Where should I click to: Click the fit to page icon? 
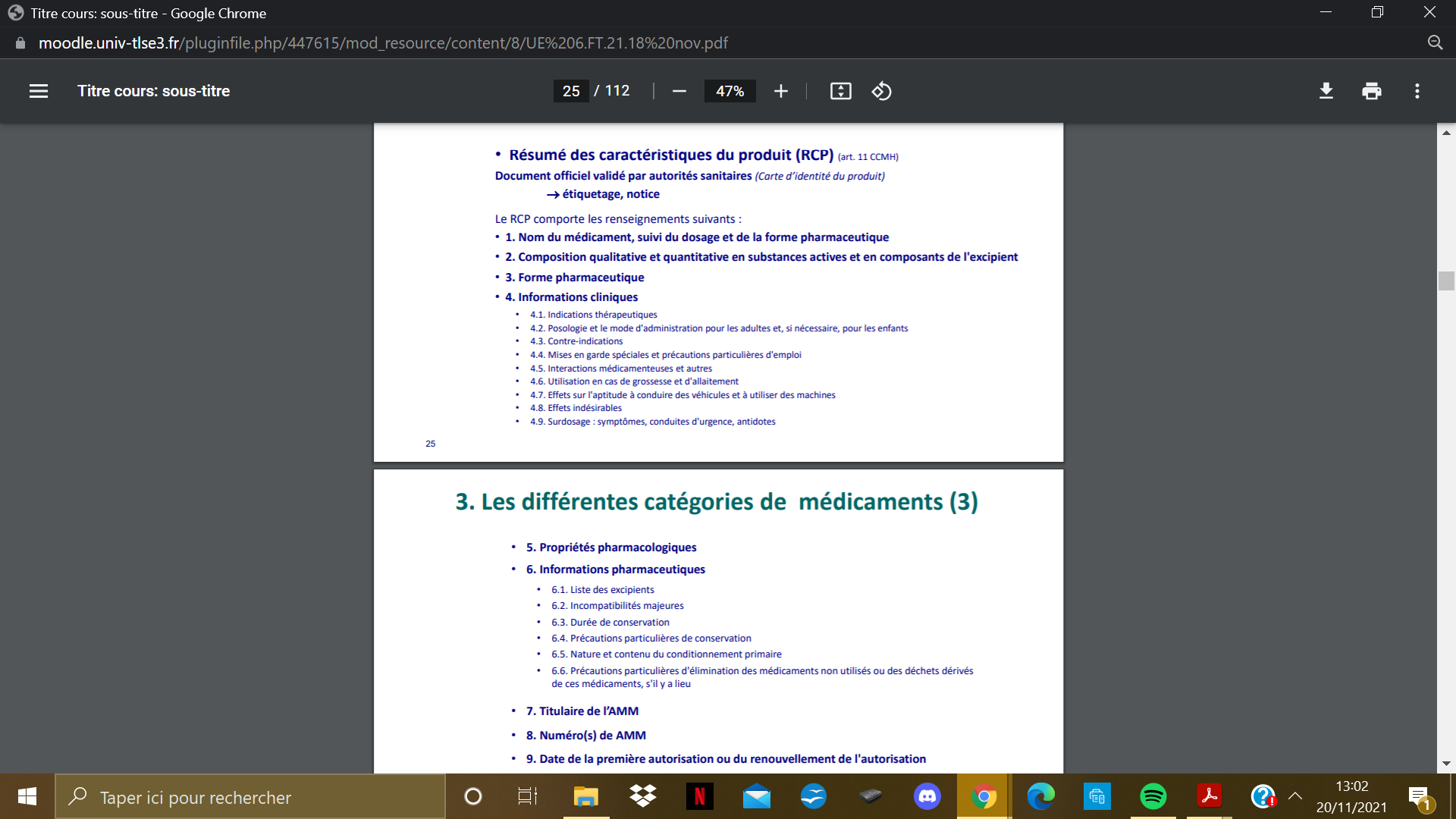pyautogui.click(x=840, y=91)
